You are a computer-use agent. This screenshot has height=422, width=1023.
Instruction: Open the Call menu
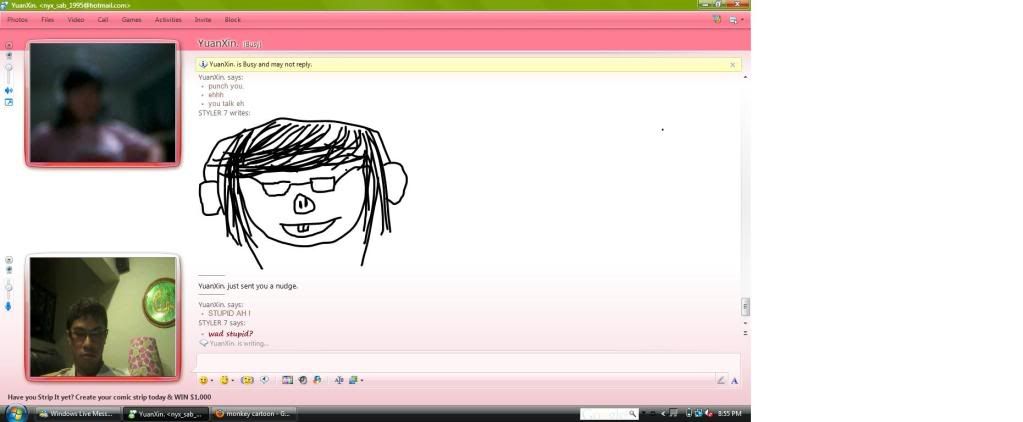pos(103,20)
